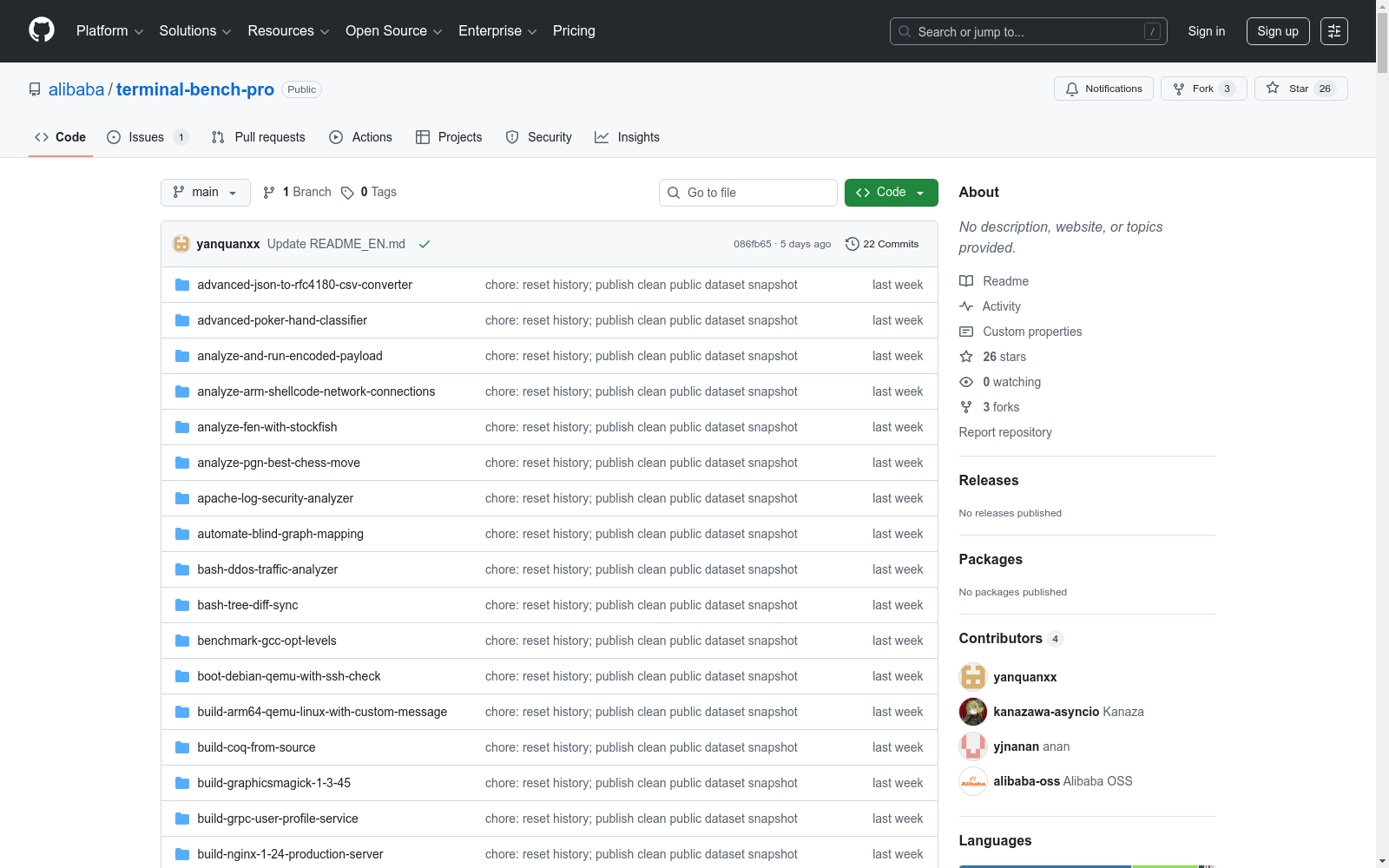Open the Contributors section heading link
1389x868 pixels.
[x=1011, y=639]
